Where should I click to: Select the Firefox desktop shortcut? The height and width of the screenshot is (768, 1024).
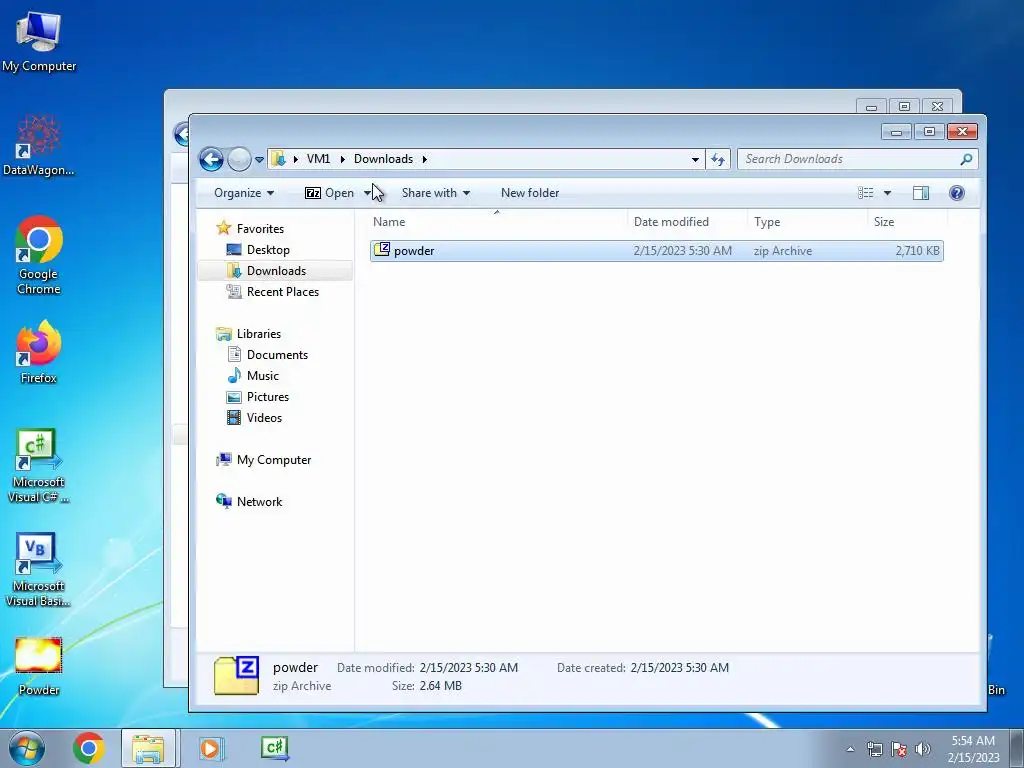coord(39,351)
